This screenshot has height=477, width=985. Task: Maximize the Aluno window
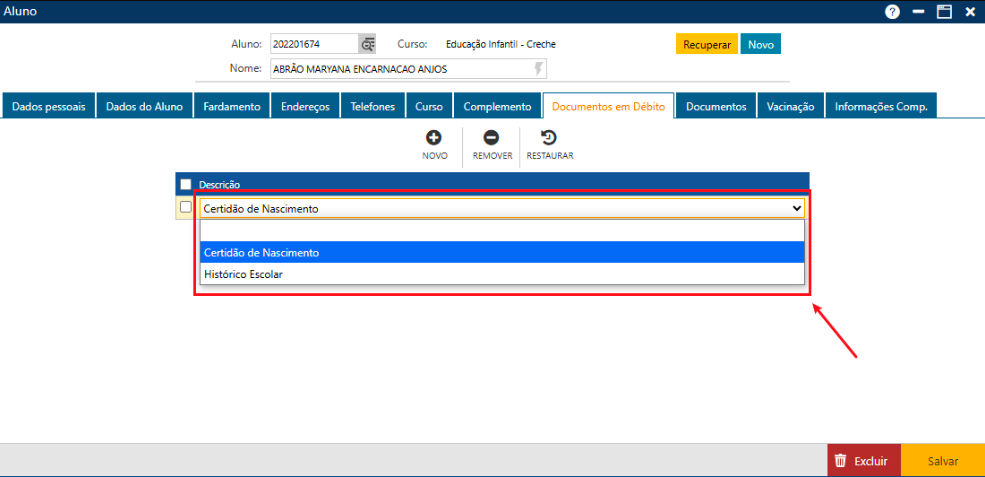943,12
